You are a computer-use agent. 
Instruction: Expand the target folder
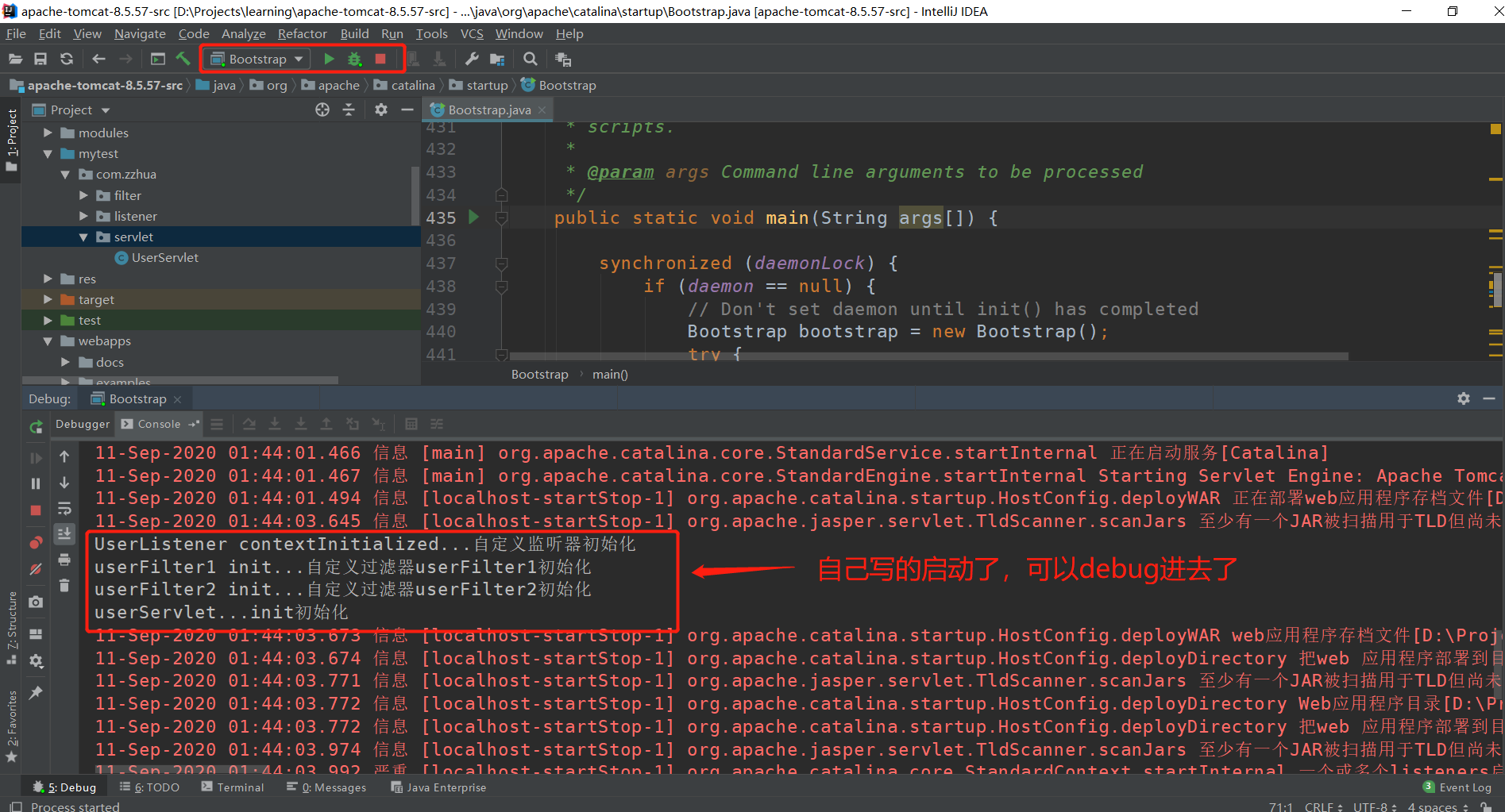48,300
